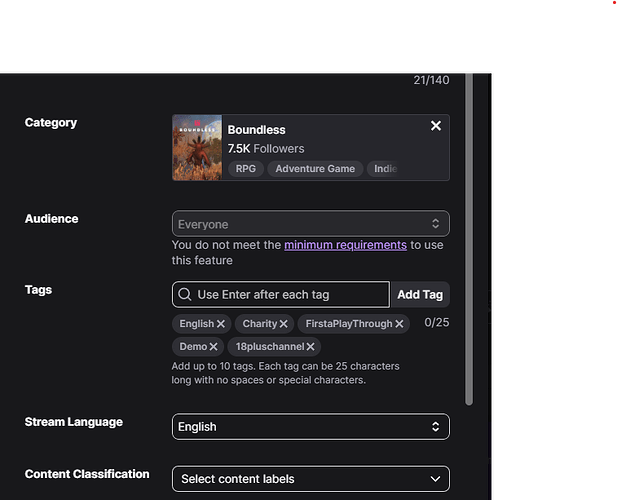Open the Content Classification labels dropdown
This screenshot has width=617, height=500.
tap(310, 479)
